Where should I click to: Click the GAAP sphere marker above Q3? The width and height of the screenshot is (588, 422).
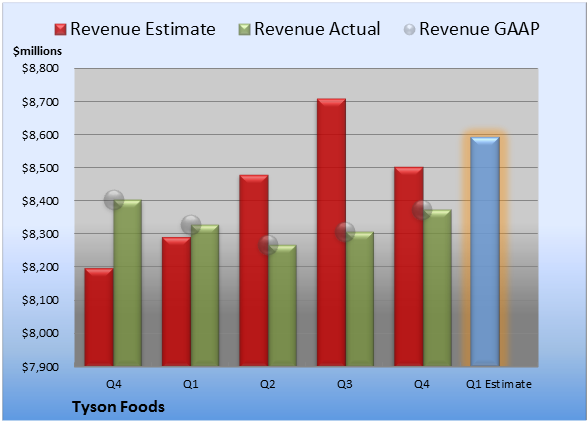coord(345,232)
